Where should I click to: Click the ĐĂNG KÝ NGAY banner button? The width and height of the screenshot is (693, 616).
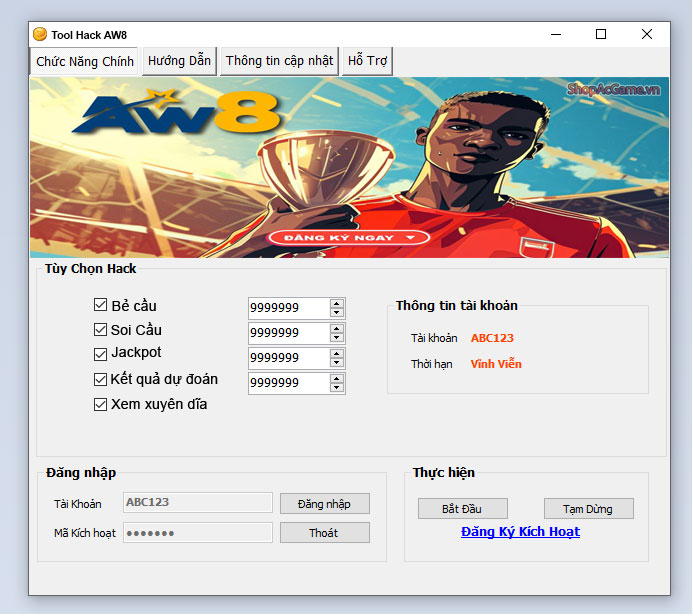tap(348, 238)
